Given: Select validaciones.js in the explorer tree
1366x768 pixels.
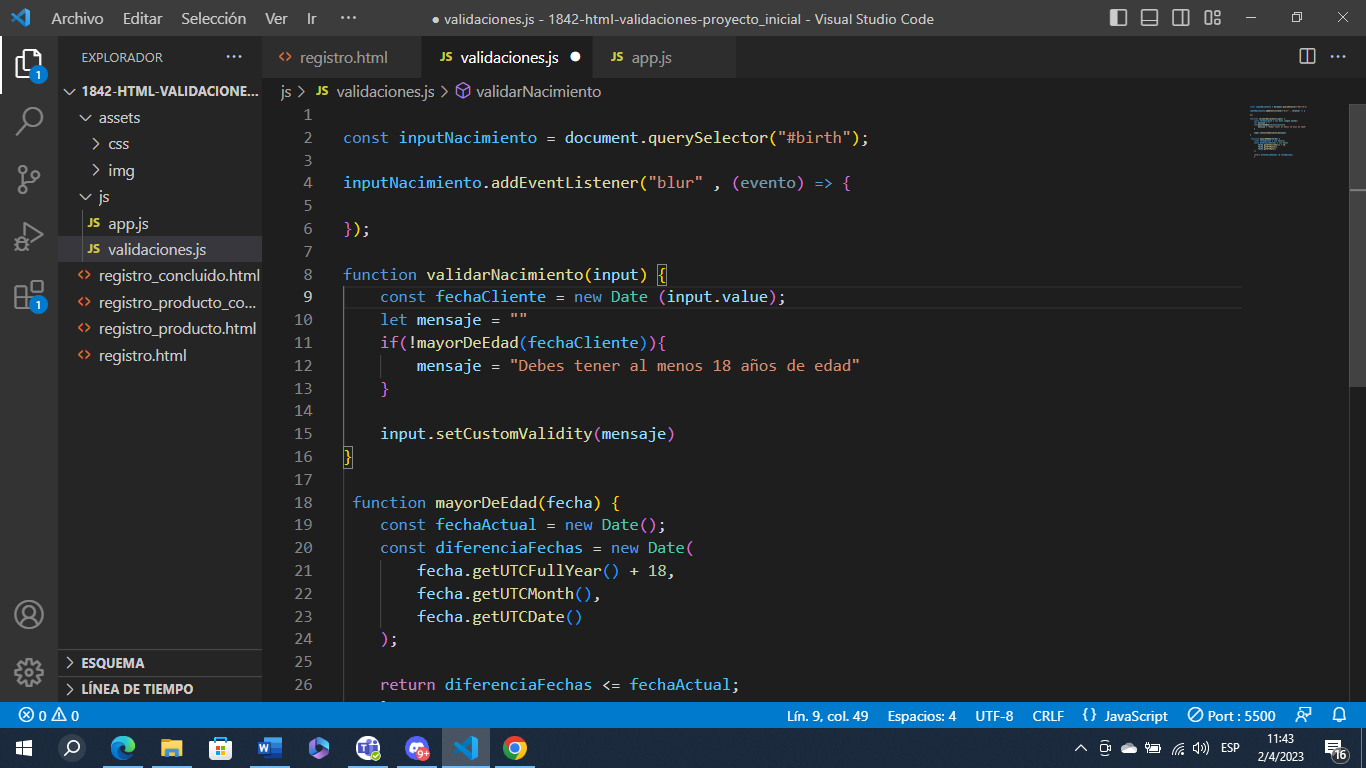Looking at the screenshot, I should click(160, 249).
